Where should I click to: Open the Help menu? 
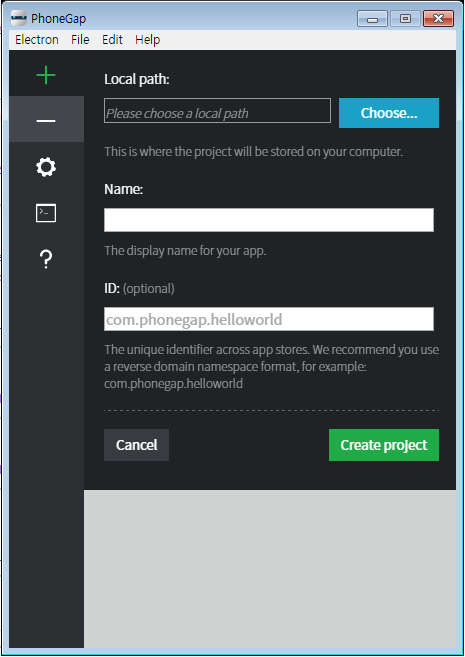(147, 40)
